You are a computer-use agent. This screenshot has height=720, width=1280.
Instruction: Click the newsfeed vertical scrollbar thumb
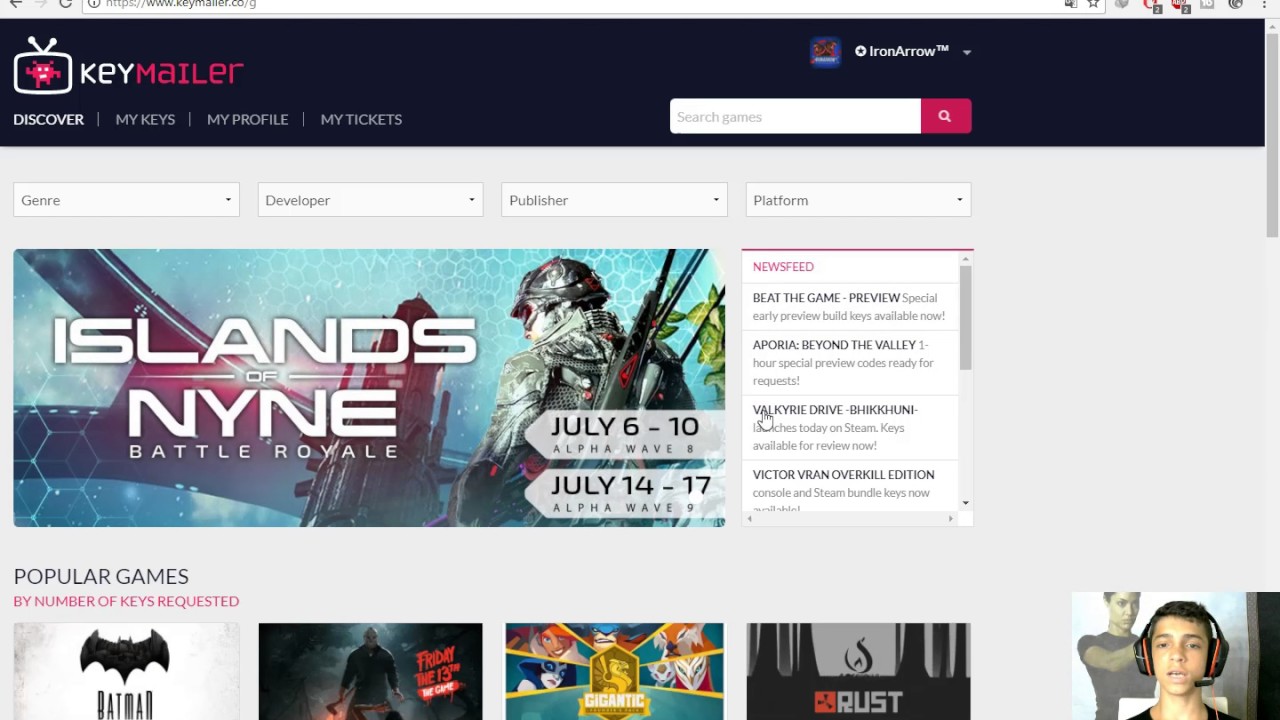tap(965, 317)
